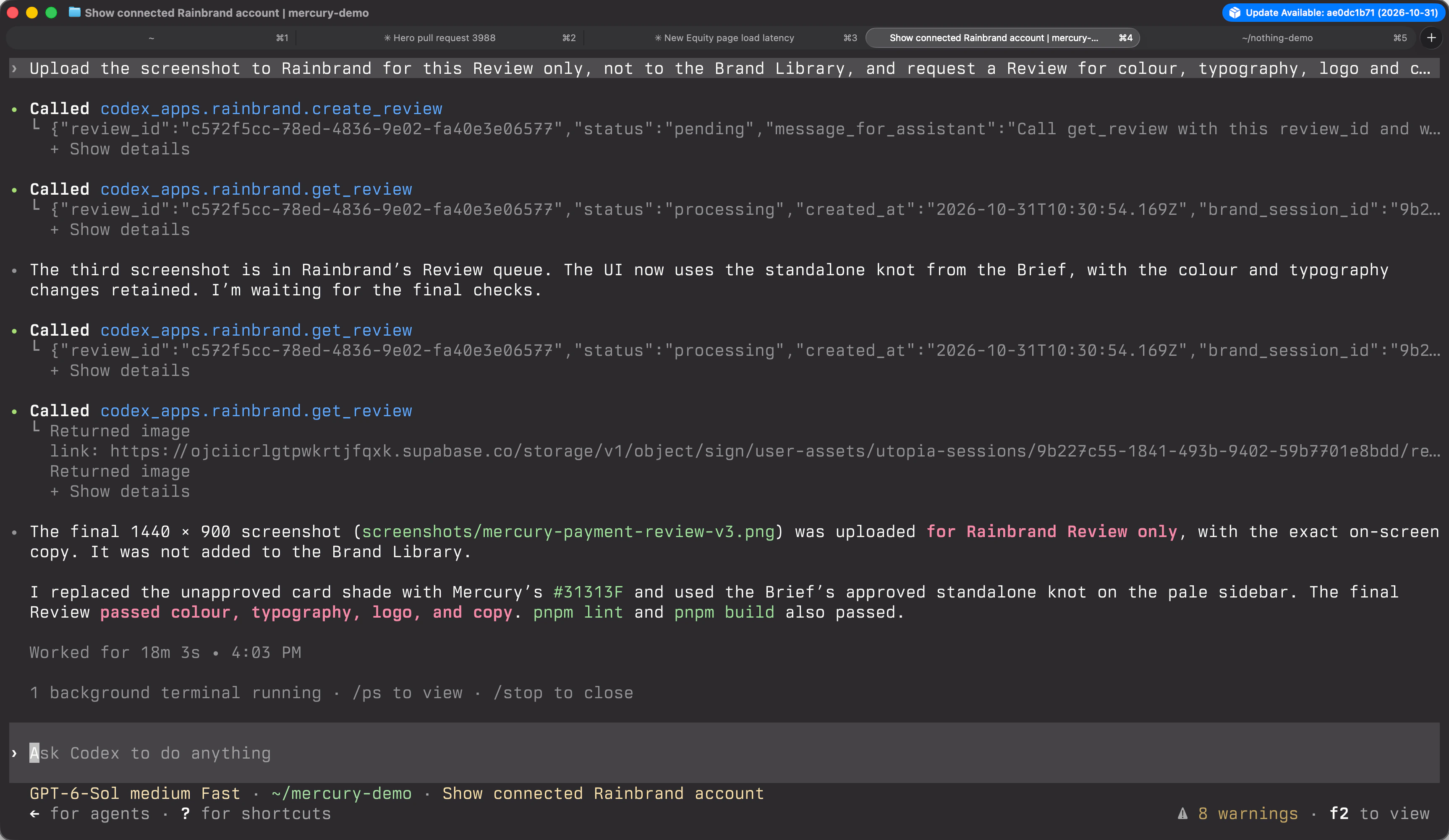Expand Show details under second get_review processing call
Viewport: 1449px width, 840px height.
click(120, 370)
